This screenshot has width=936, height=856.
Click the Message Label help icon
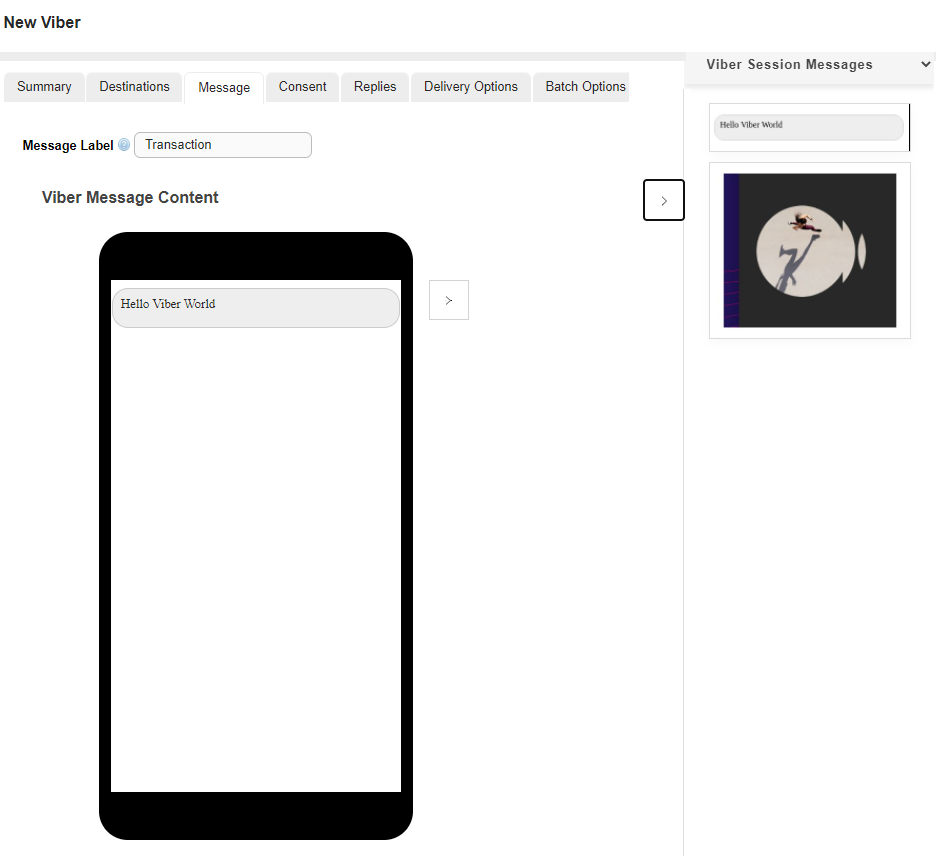click(x=124, y=145)
